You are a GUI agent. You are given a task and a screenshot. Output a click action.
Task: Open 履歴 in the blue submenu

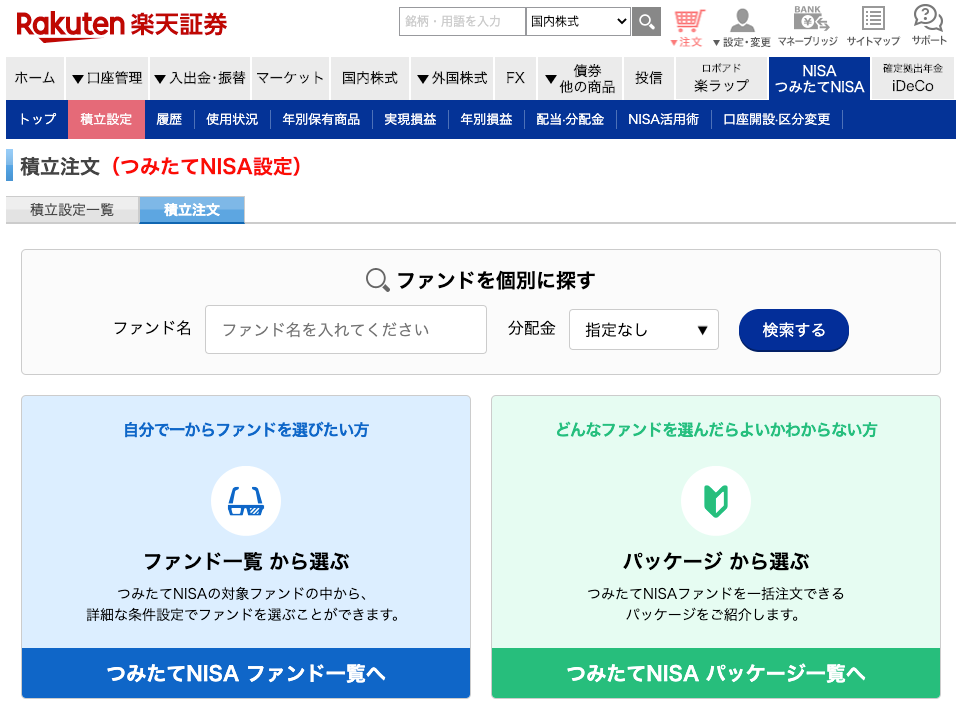click(169, 119)
